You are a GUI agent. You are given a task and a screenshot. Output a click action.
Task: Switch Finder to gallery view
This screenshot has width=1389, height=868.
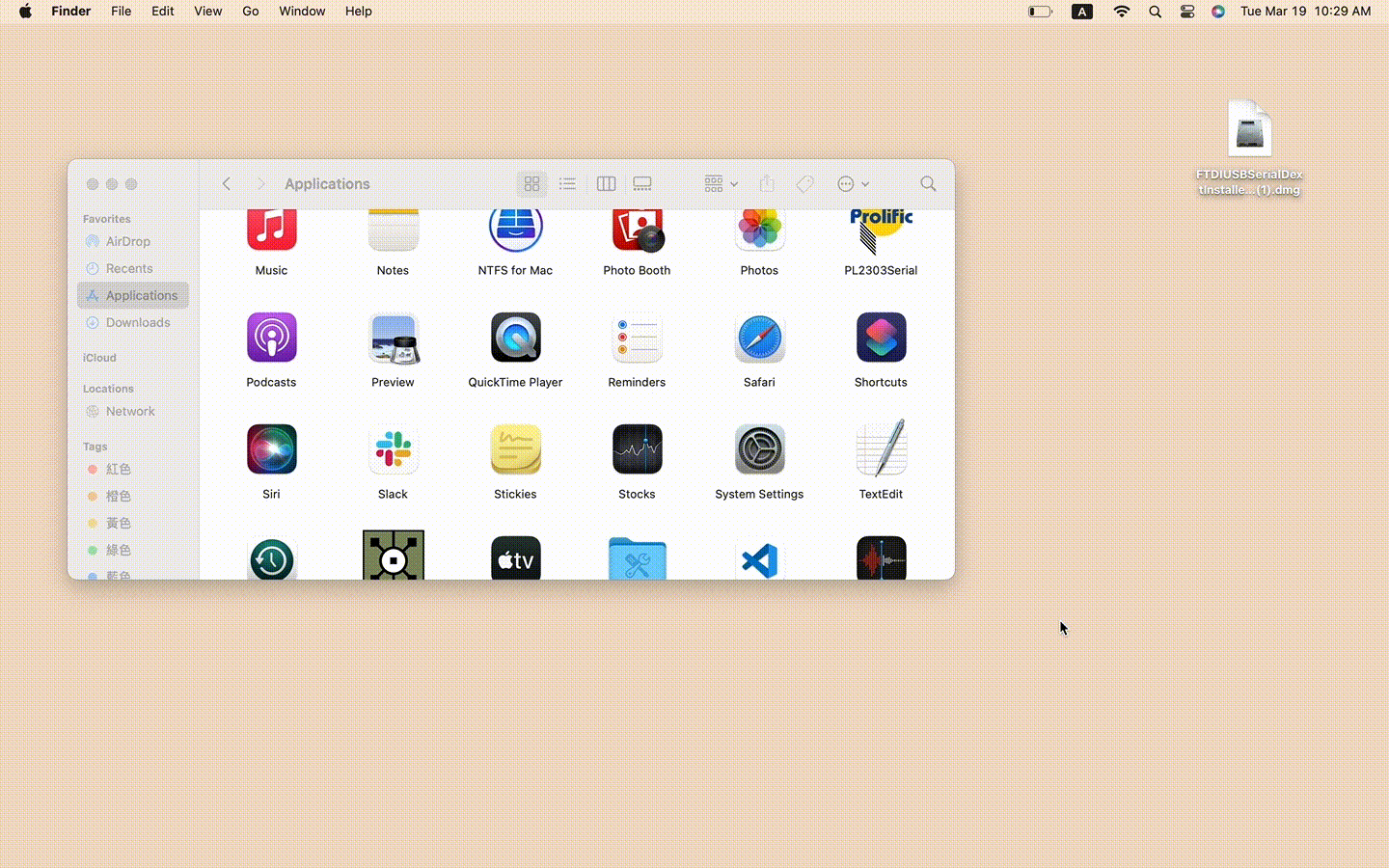(x=642, y=183)
